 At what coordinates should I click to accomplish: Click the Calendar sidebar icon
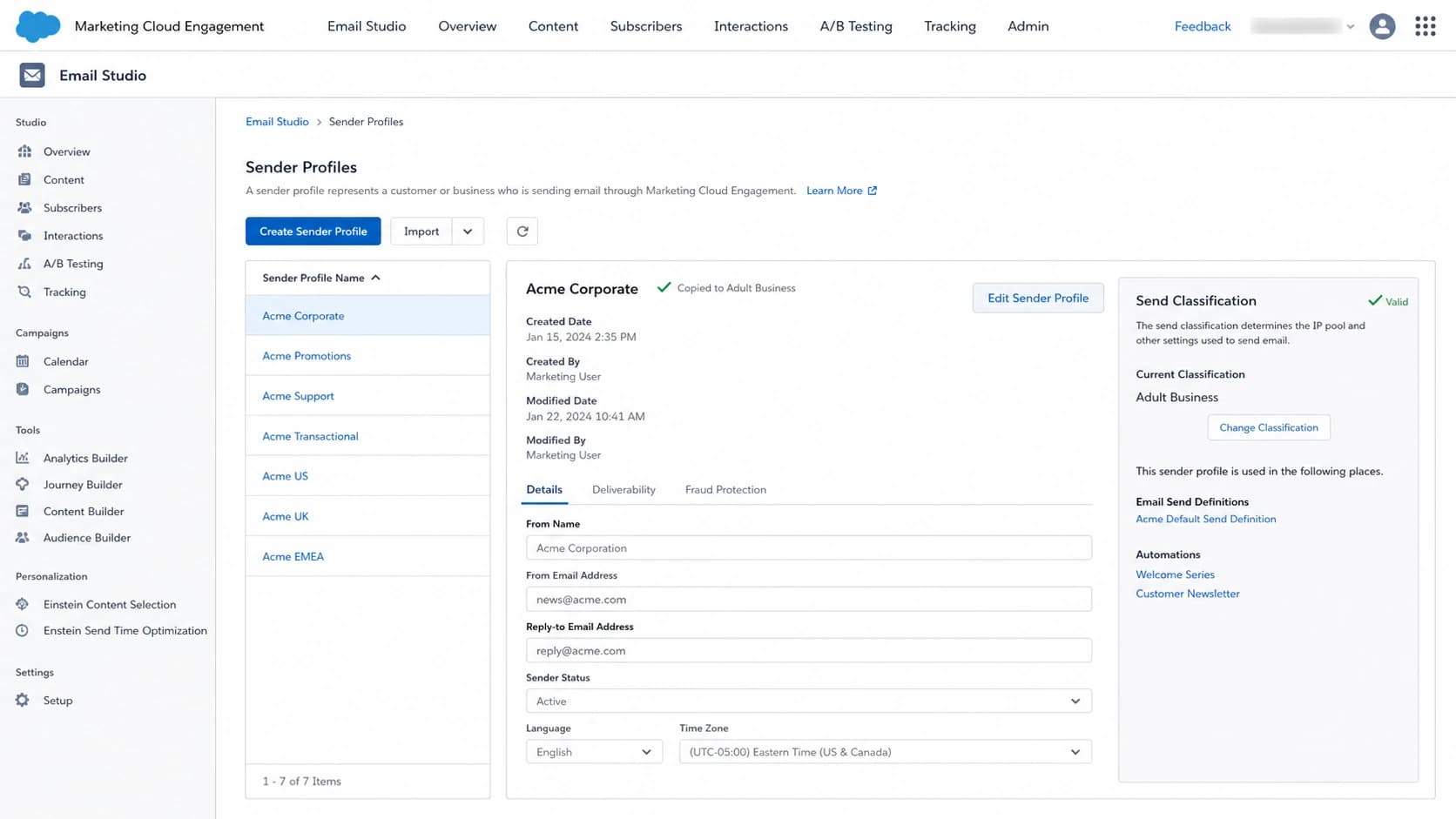(x=23, y=361)
